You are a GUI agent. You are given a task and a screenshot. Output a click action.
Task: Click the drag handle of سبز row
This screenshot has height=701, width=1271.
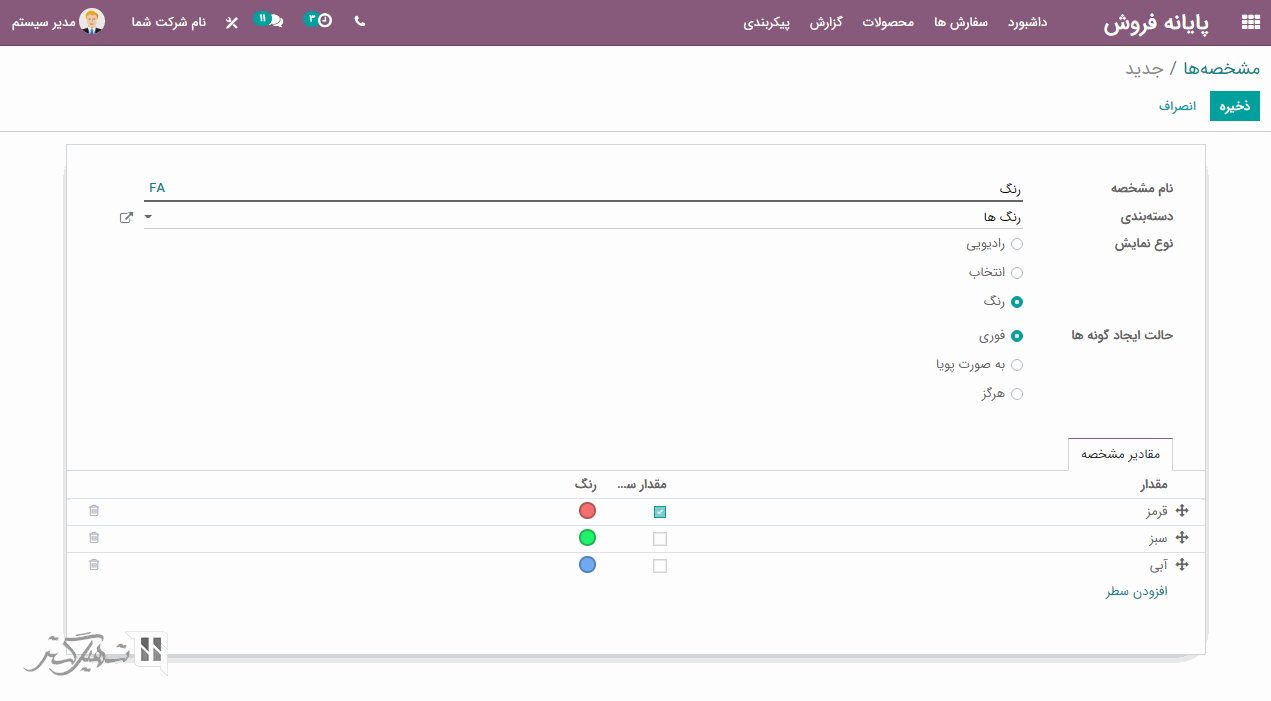tap(1182, 538)
